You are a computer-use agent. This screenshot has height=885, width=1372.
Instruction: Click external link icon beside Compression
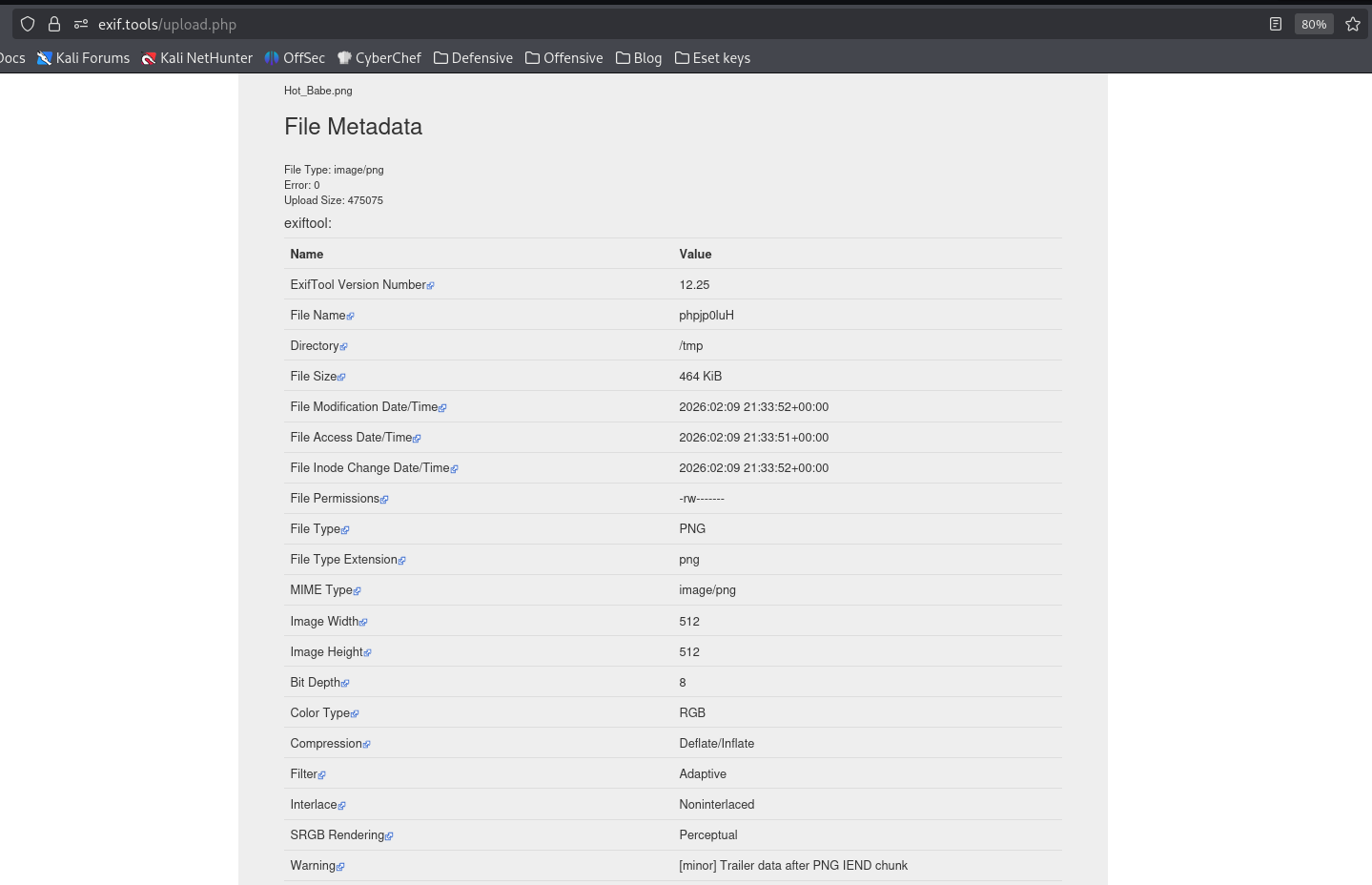click(367, 745)
